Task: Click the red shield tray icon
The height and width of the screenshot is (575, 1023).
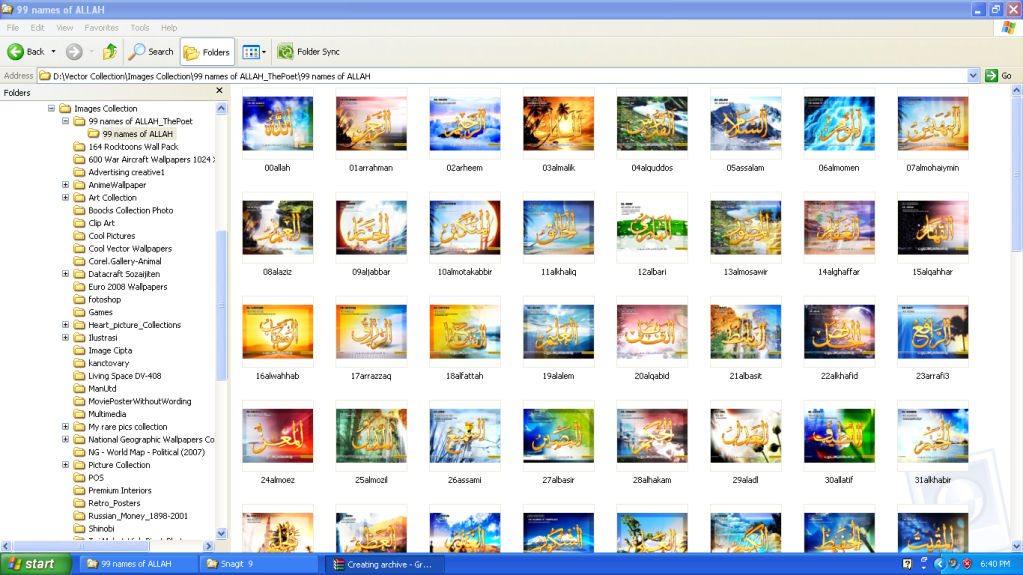Action: point(967,564)
